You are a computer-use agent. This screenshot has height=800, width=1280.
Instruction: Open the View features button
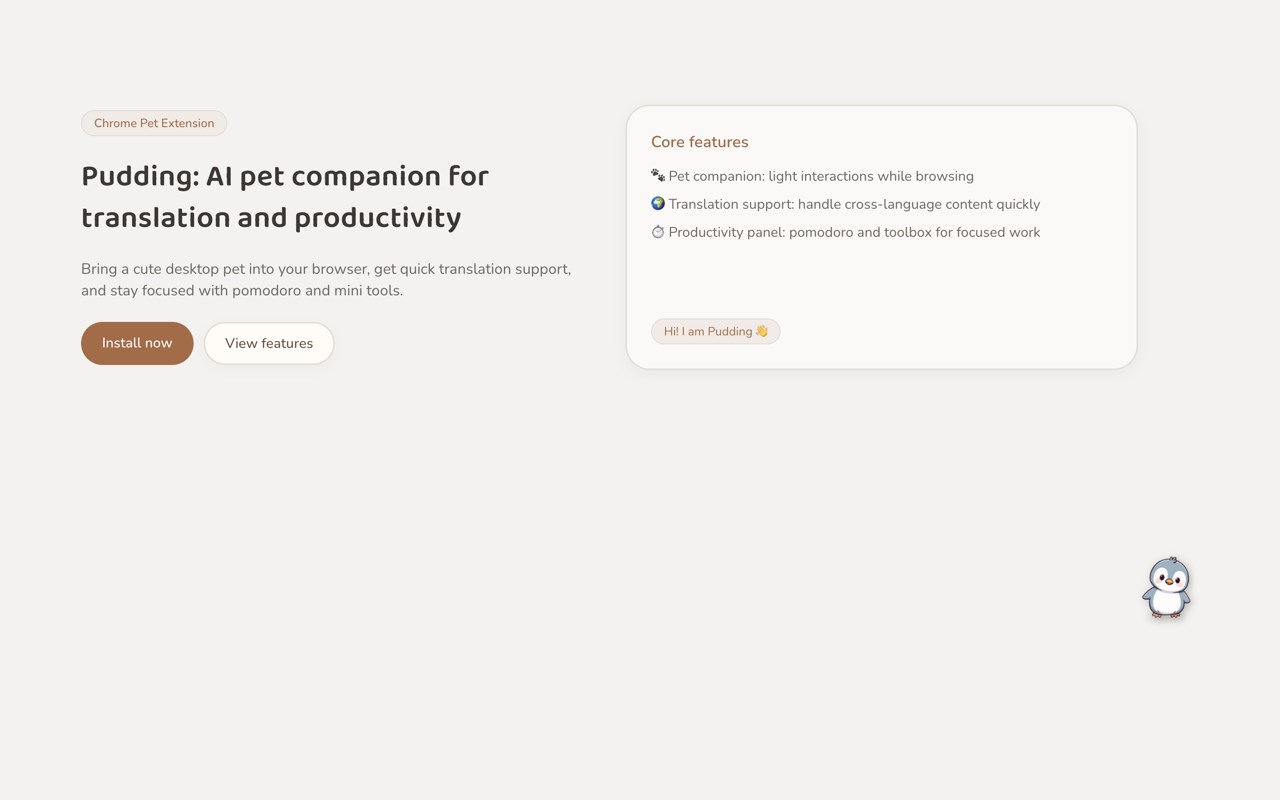pyautogui.click(x=269, y=343)
